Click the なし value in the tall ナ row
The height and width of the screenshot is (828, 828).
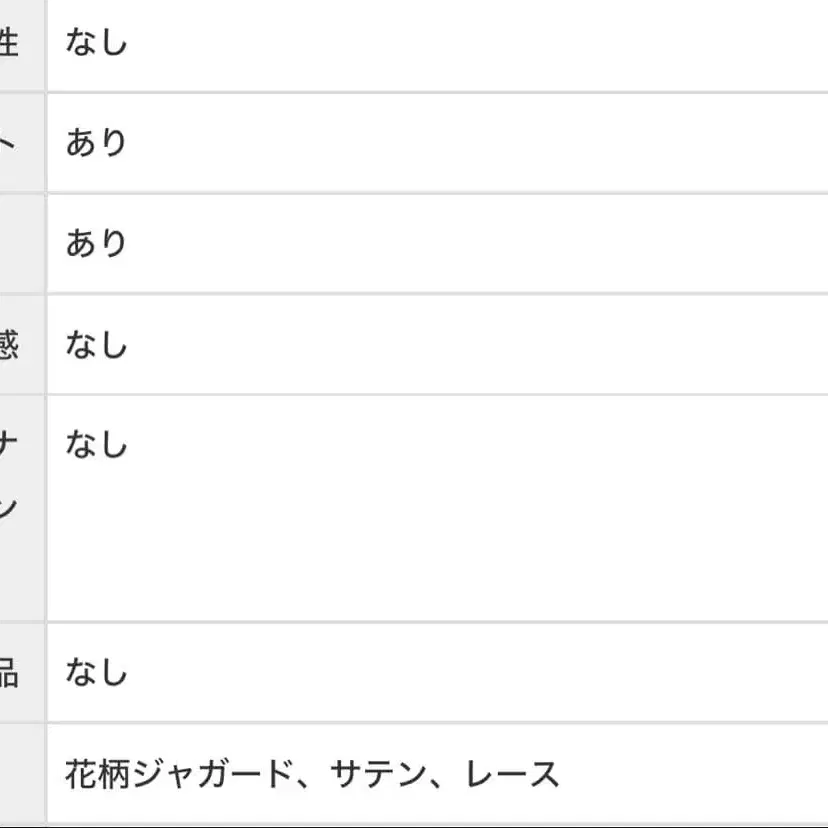(x=97, y=443)
